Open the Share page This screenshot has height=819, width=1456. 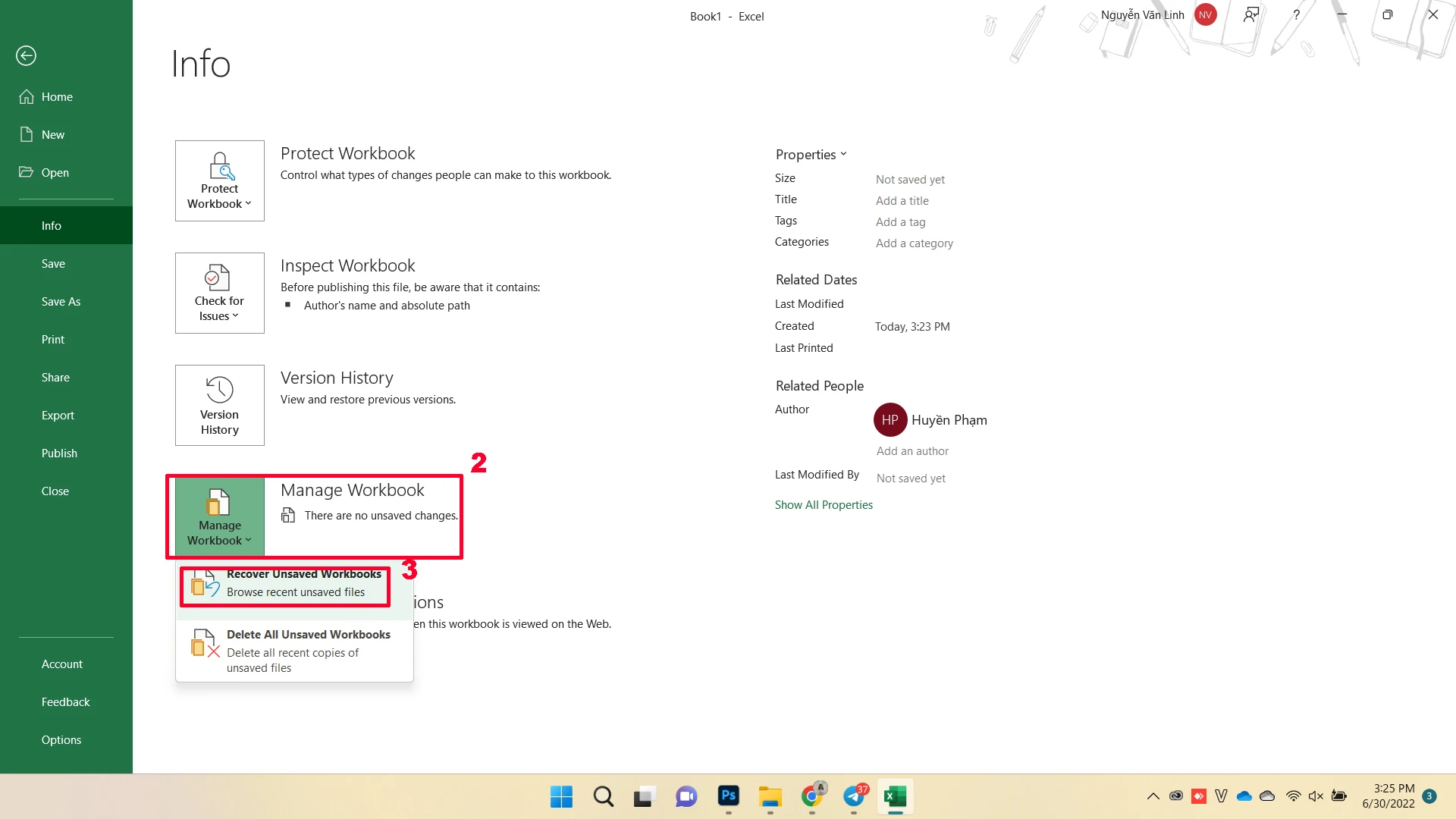click(x=66, y=377)
